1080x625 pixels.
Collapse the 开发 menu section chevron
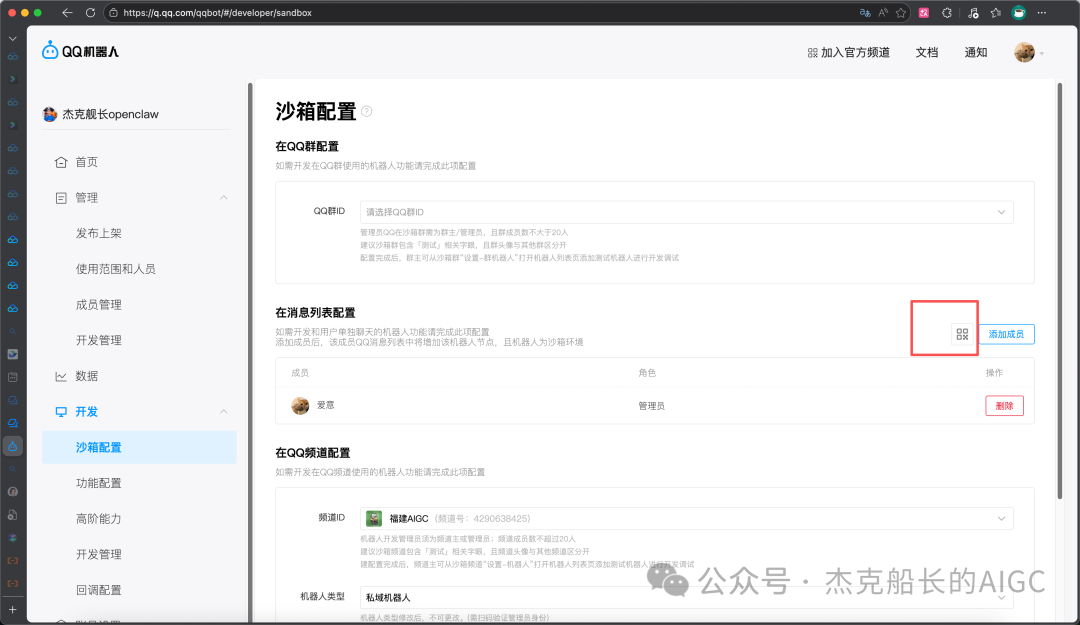click(x=224, y=411)
